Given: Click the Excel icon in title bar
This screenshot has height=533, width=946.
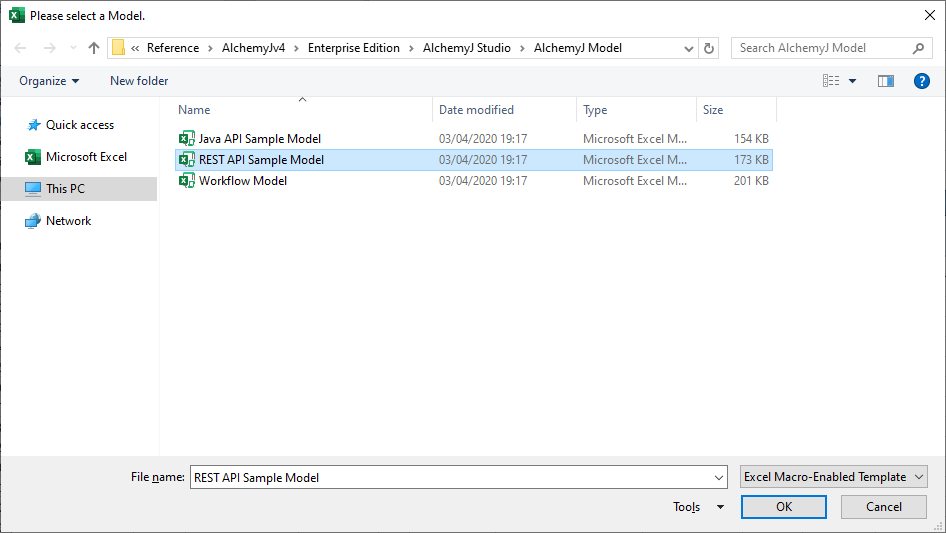Looking at the screenshot, I should pos(17,16).
